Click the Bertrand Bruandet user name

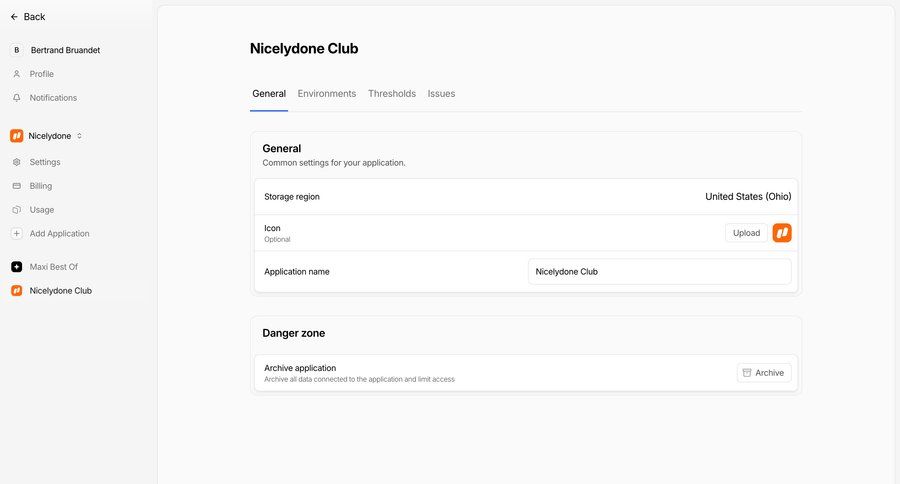(x=65, y=50)
